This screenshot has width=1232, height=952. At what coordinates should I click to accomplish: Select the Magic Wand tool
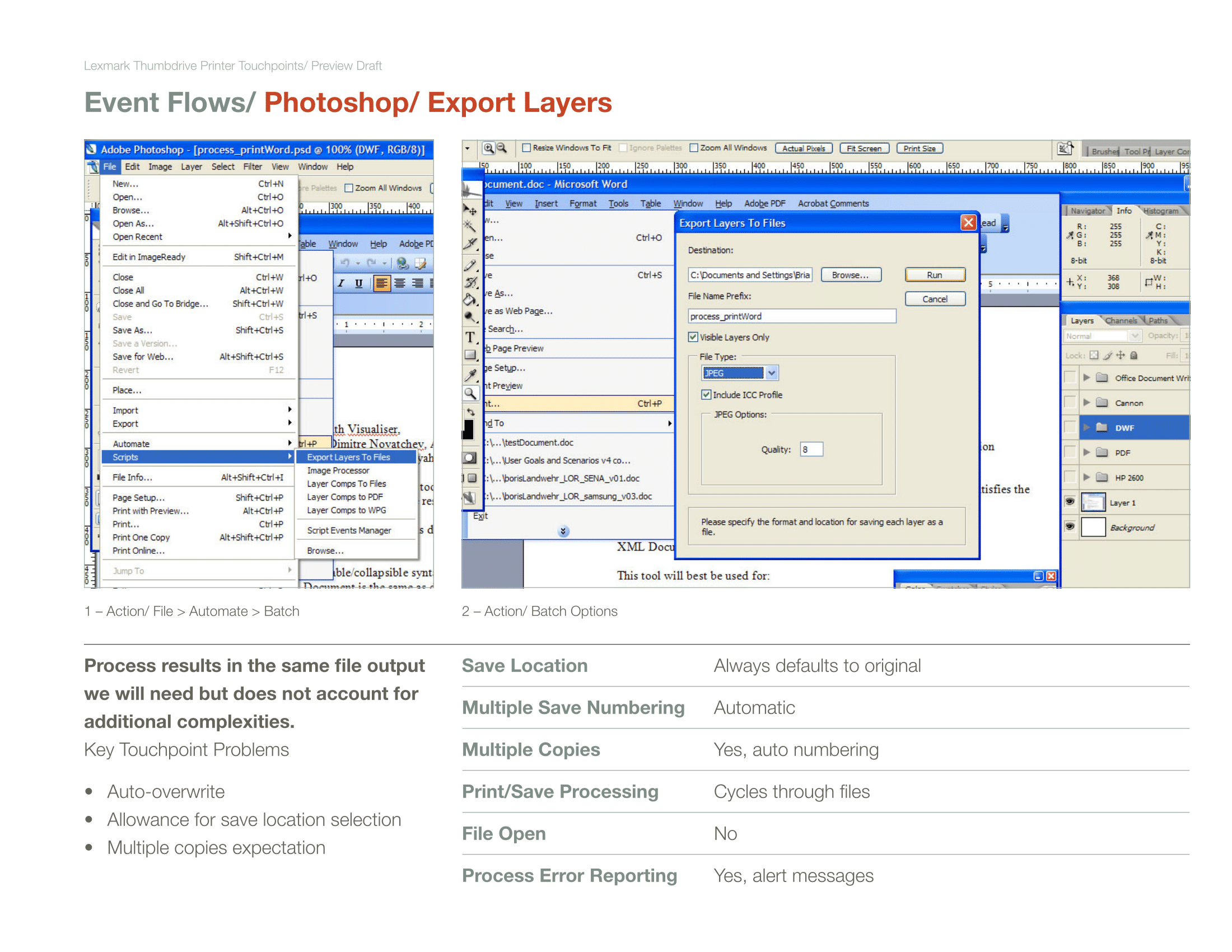pyautogui.click(x=470, y=226)
